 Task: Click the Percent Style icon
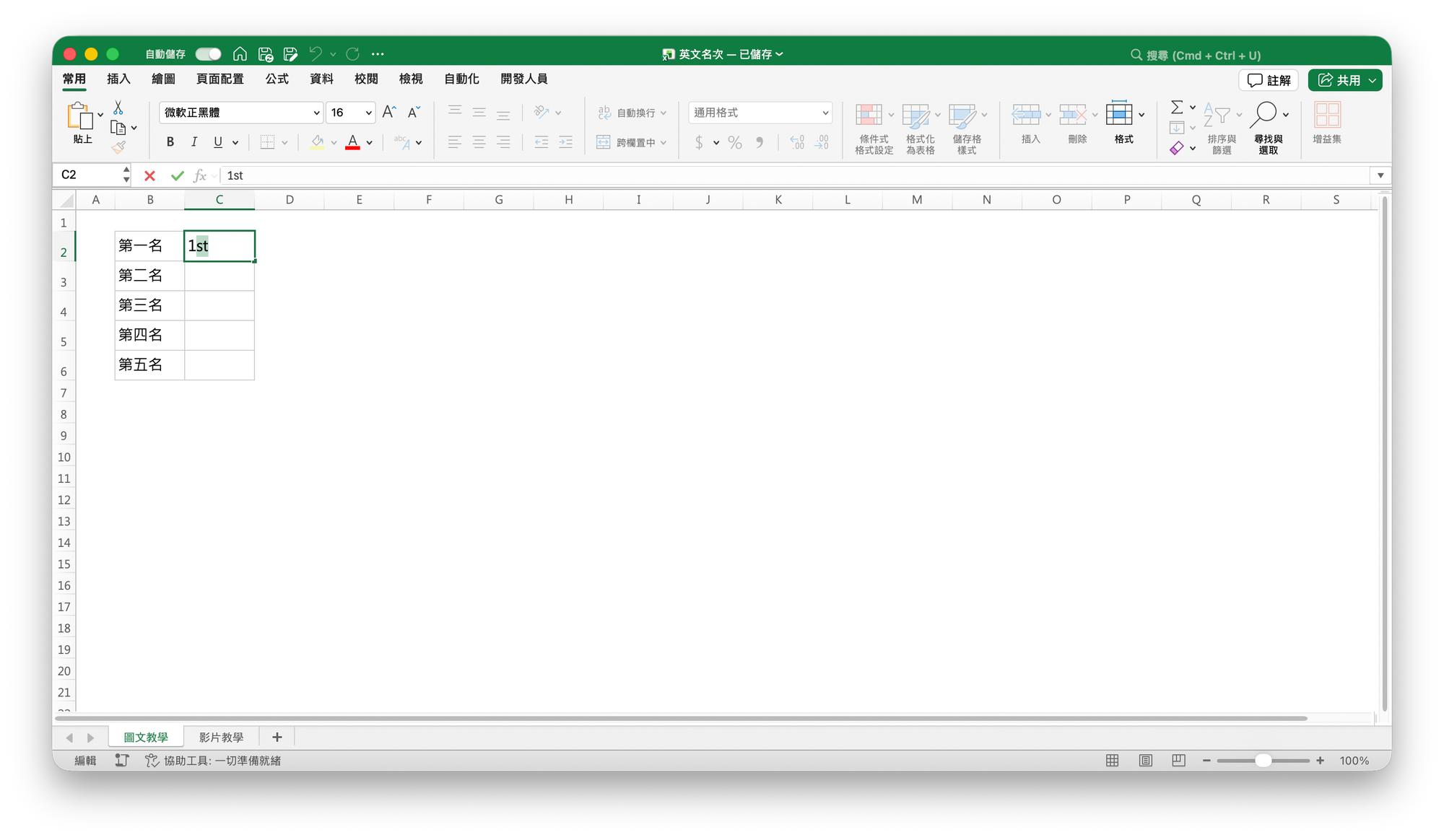pyautogui.click(x=734, y=143)
